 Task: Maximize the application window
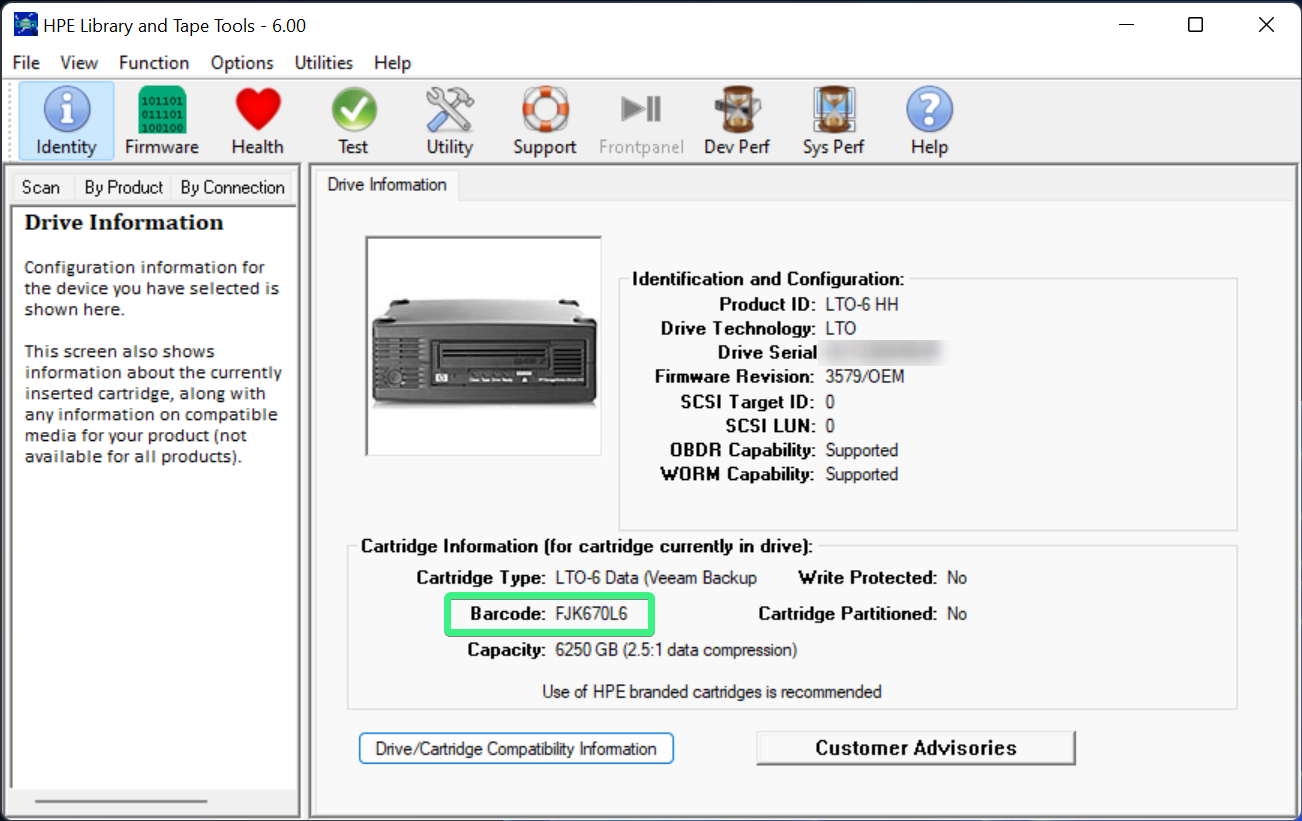(x=1195, y=25)
